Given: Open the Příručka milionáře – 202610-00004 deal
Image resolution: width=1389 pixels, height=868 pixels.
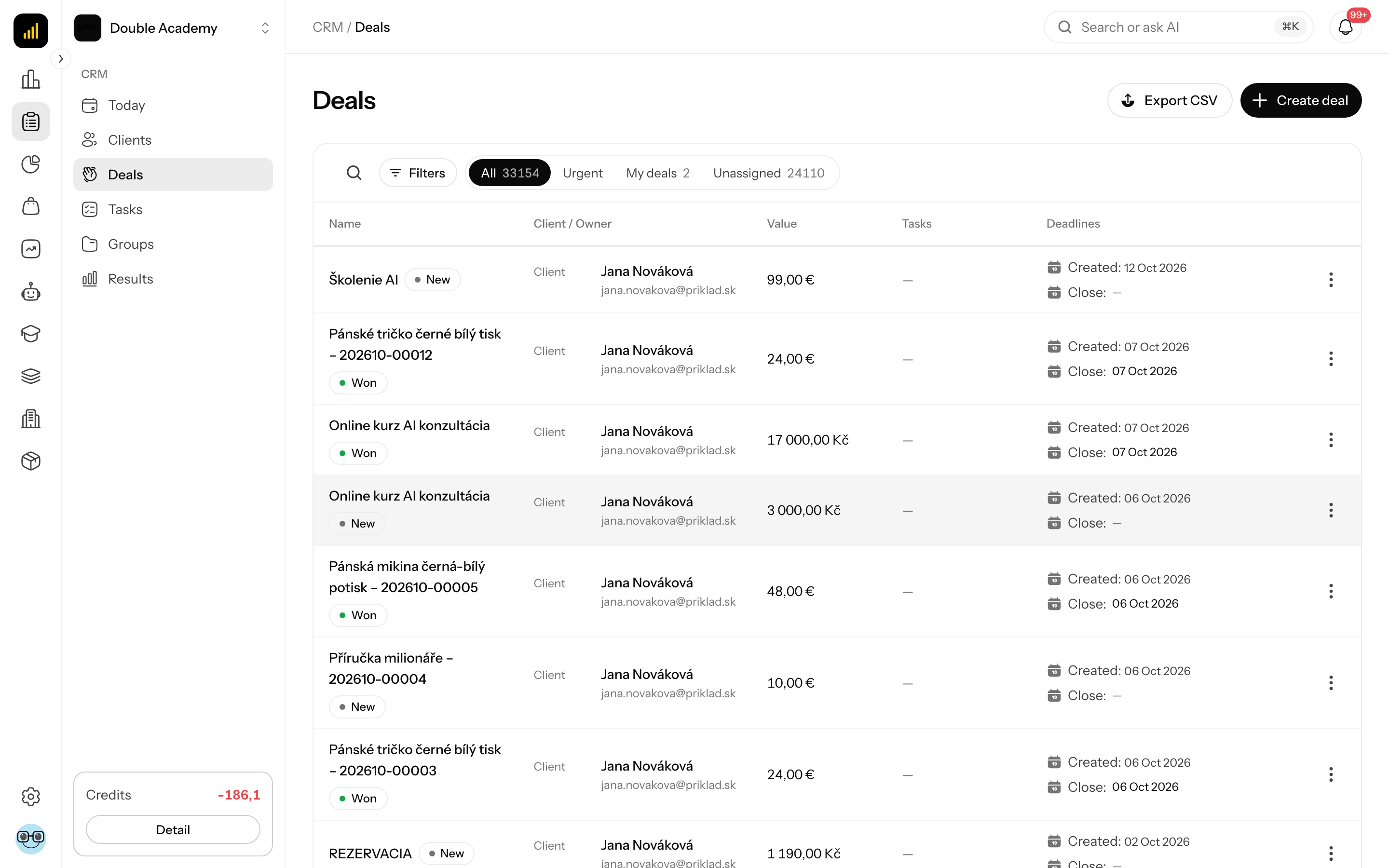Looking at the screenshot, I should point(391,668).
